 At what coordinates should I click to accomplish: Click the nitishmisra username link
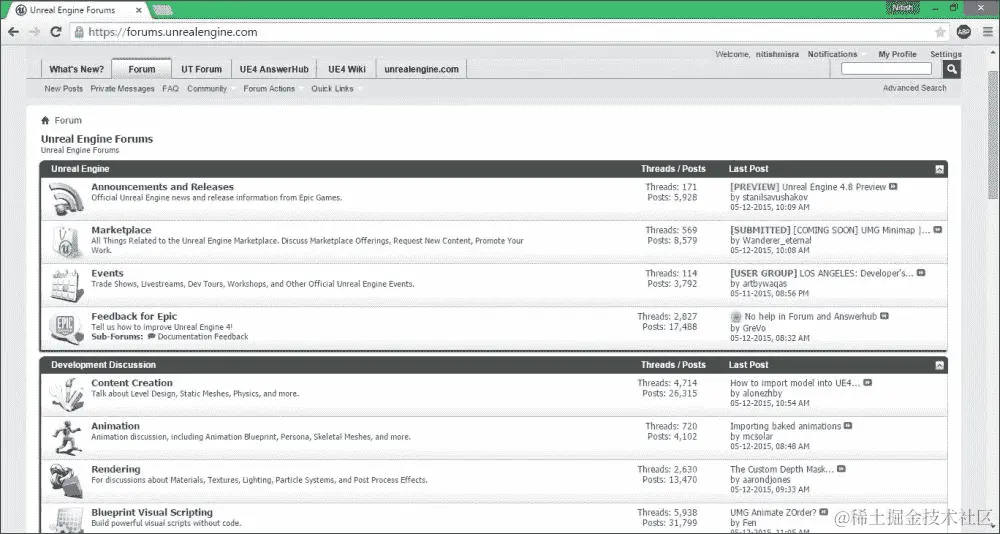777,54
